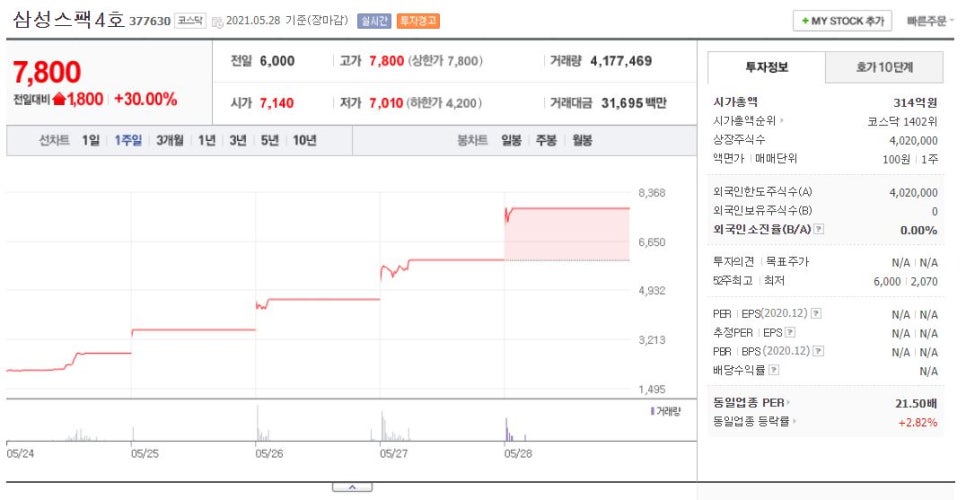966x500 pixels.
Task: Open the 추정PER EPS help icon
Action: coord(790,333)
